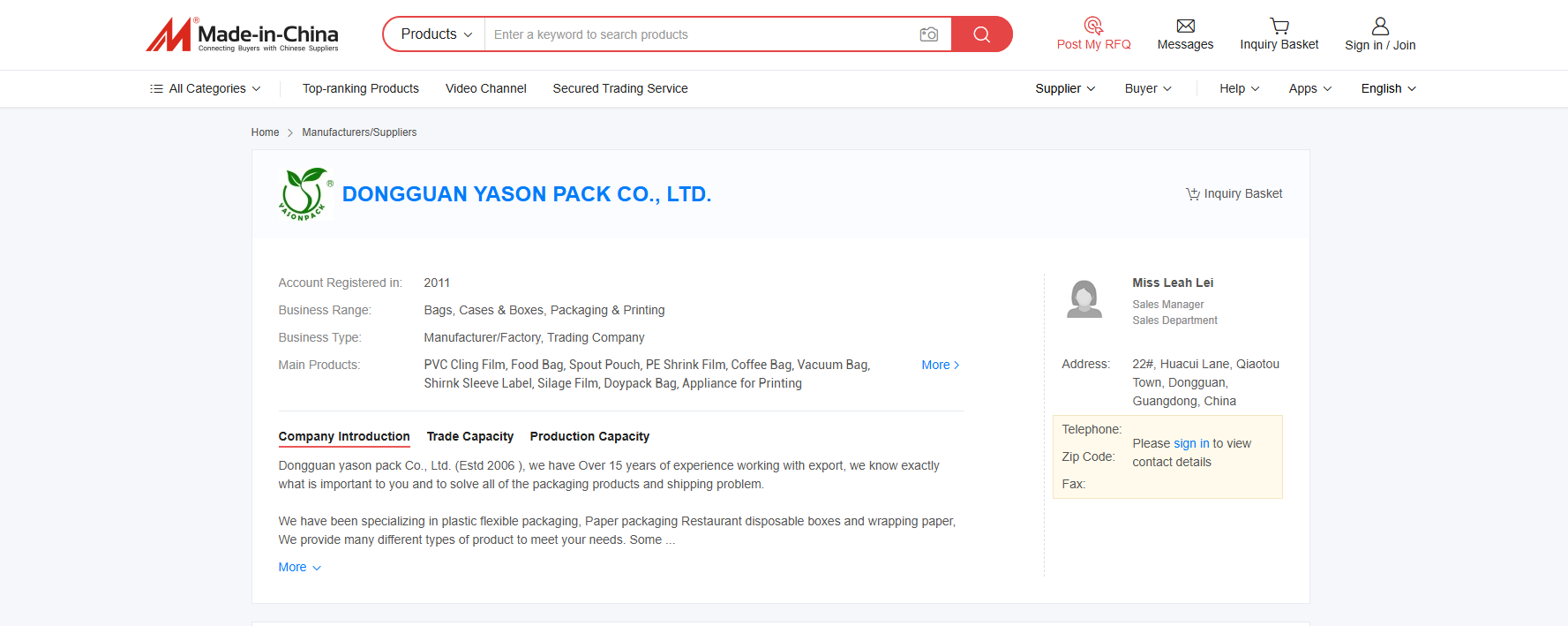Click the Made-in-China logo

[x=242, y=34]
